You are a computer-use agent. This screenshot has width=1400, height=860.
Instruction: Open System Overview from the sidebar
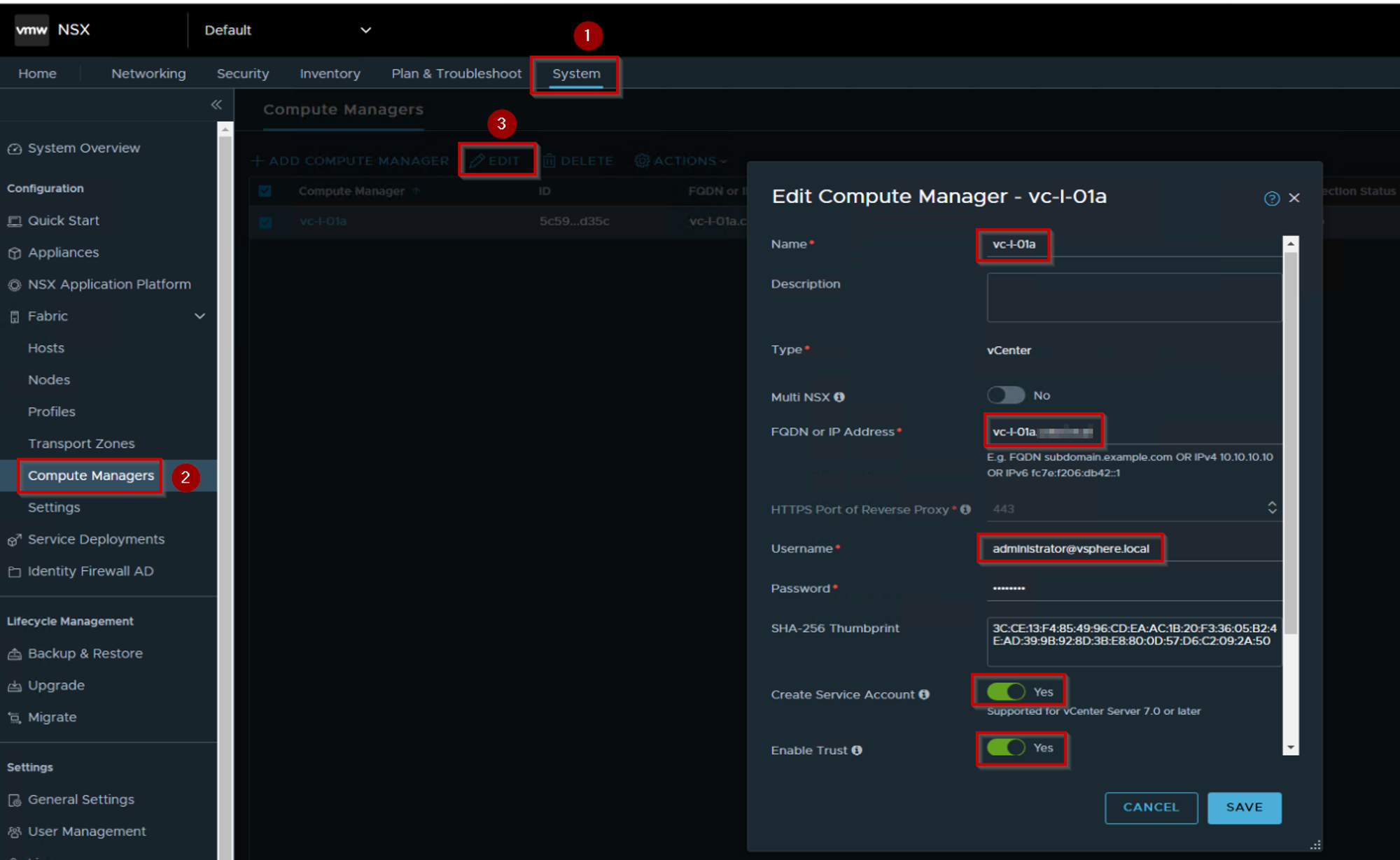83,148
